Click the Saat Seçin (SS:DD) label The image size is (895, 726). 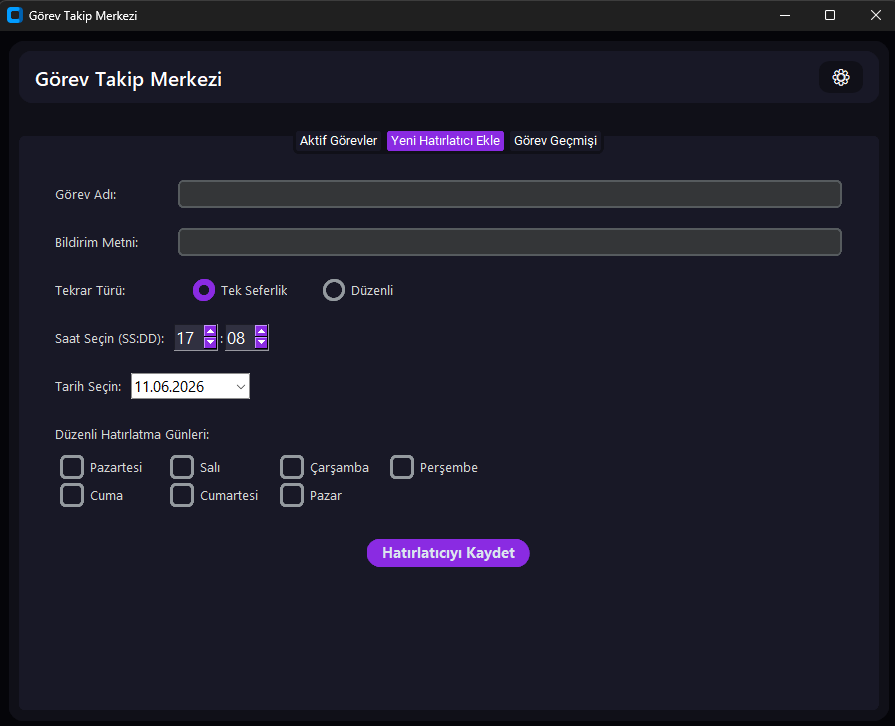(x=110, y=338)
